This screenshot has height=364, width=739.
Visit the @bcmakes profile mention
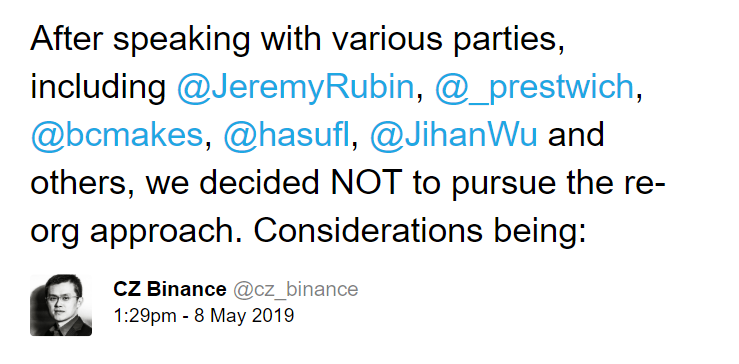click(117, 136)
